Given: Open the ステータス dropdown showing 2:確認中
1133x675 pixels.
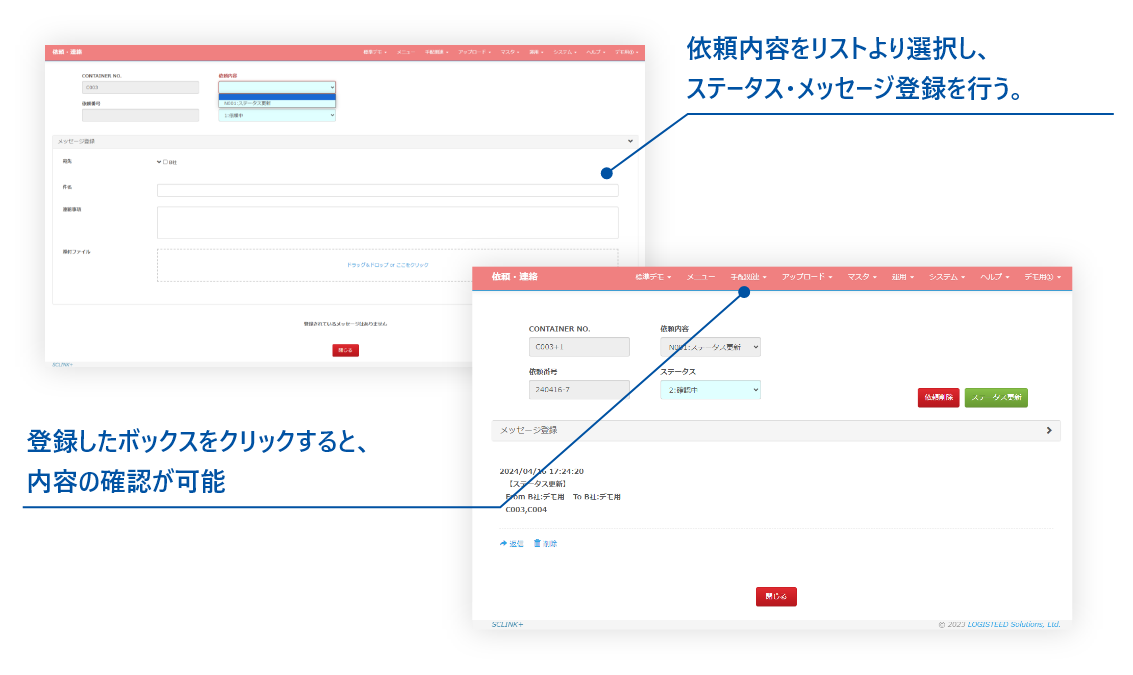Looking at the screenshot, I should coord(710,390).
